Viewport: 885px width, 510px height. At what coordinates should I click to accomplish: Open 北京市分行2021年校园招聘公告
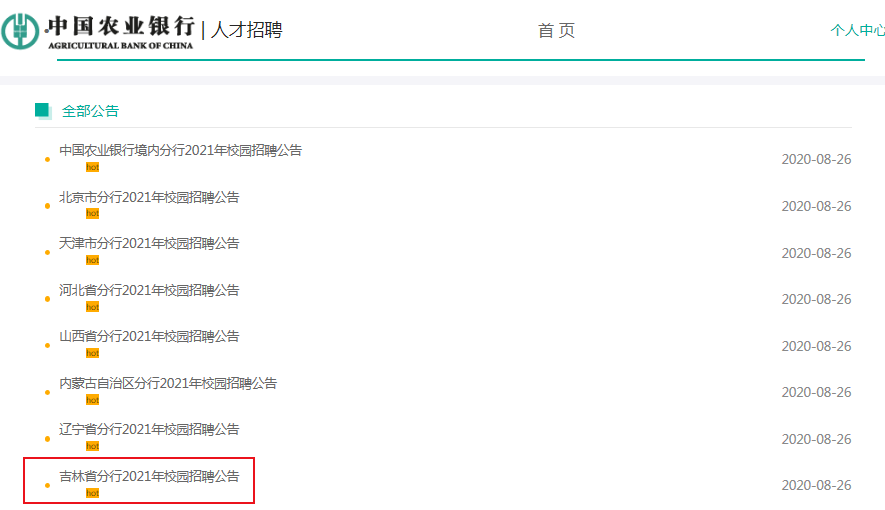(149, 197)
